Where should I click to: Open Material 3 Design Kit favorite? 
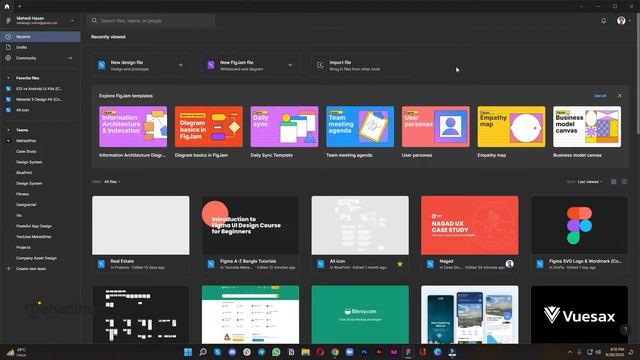pos(39,99)
